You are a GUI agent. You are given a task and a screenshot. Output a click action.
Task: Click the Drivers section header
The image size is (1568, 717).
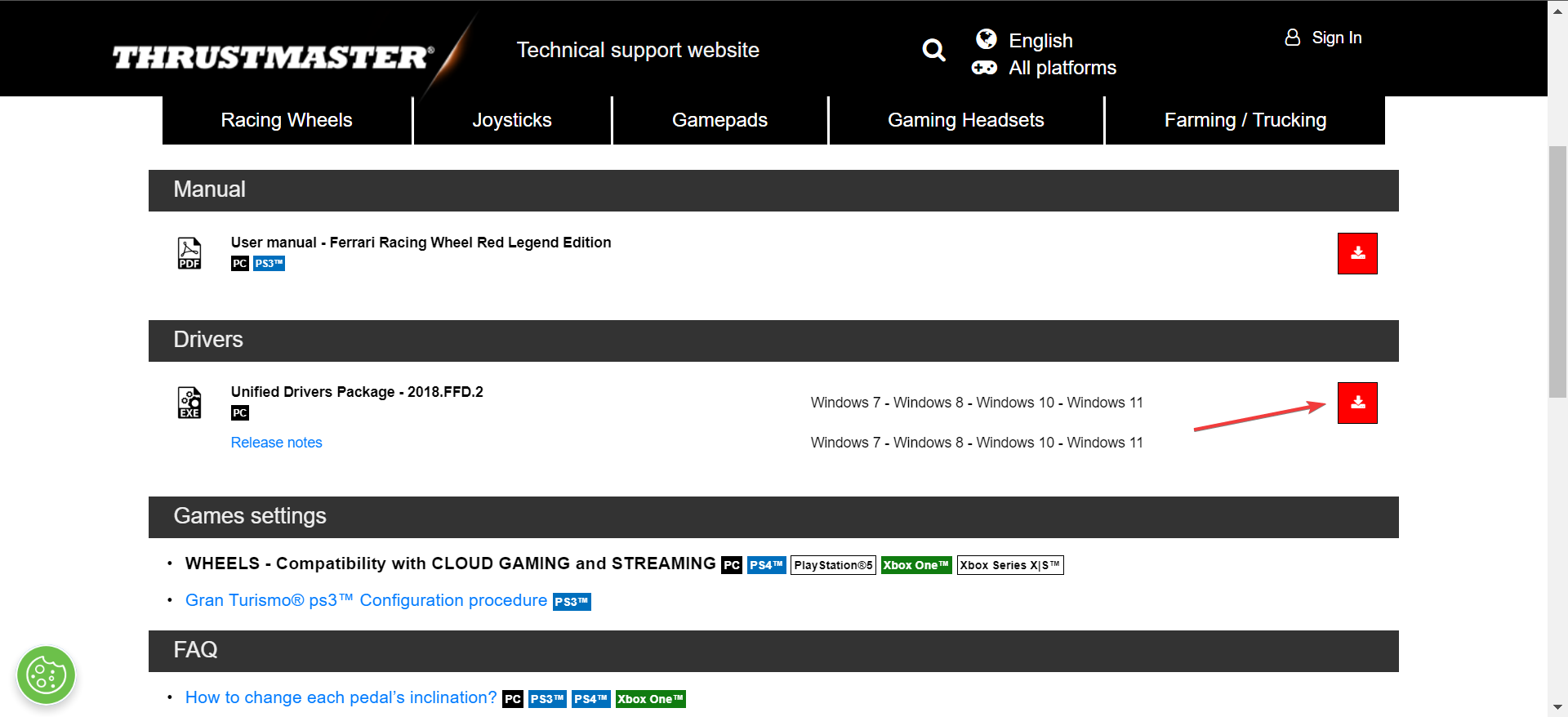coord(773,341)
